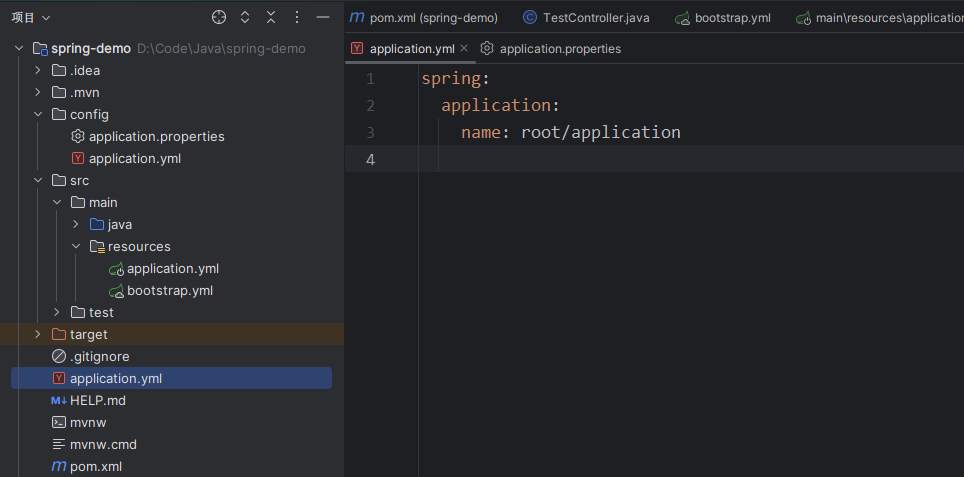
Task: Expand the java source folder
Action: pyautogui.click(x=77, y=224)
